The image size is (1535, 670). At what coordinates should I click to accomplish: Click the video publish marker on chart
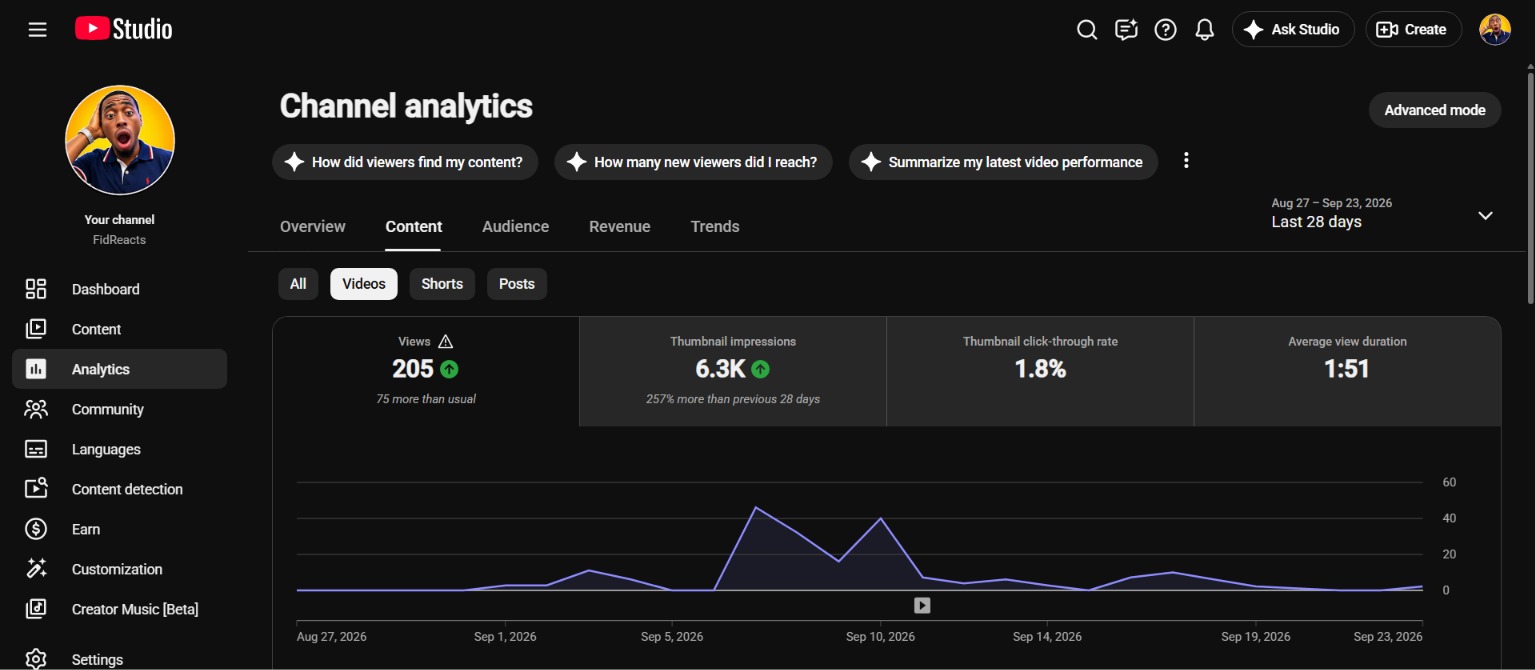(922, 605)
